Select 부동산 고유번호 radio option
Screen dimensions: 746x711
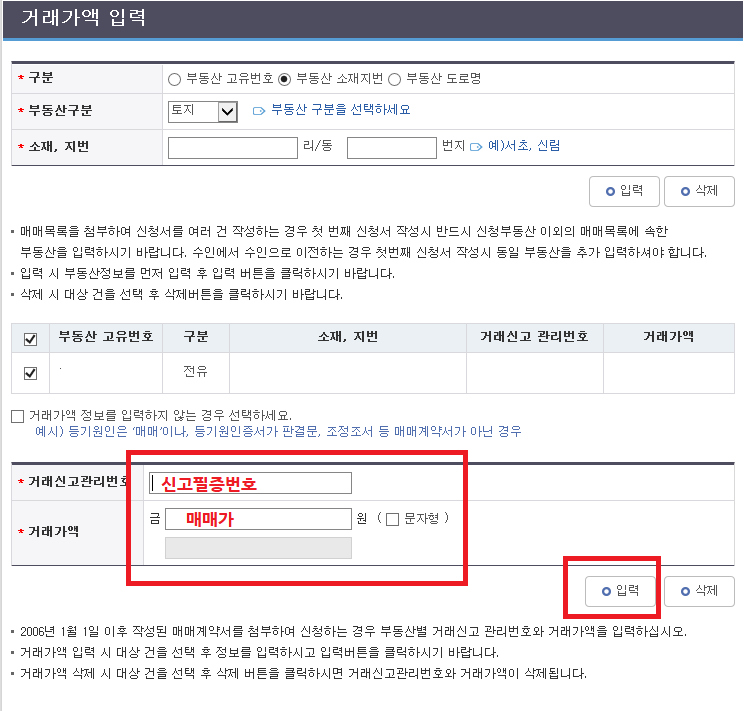tap(174, 79)
